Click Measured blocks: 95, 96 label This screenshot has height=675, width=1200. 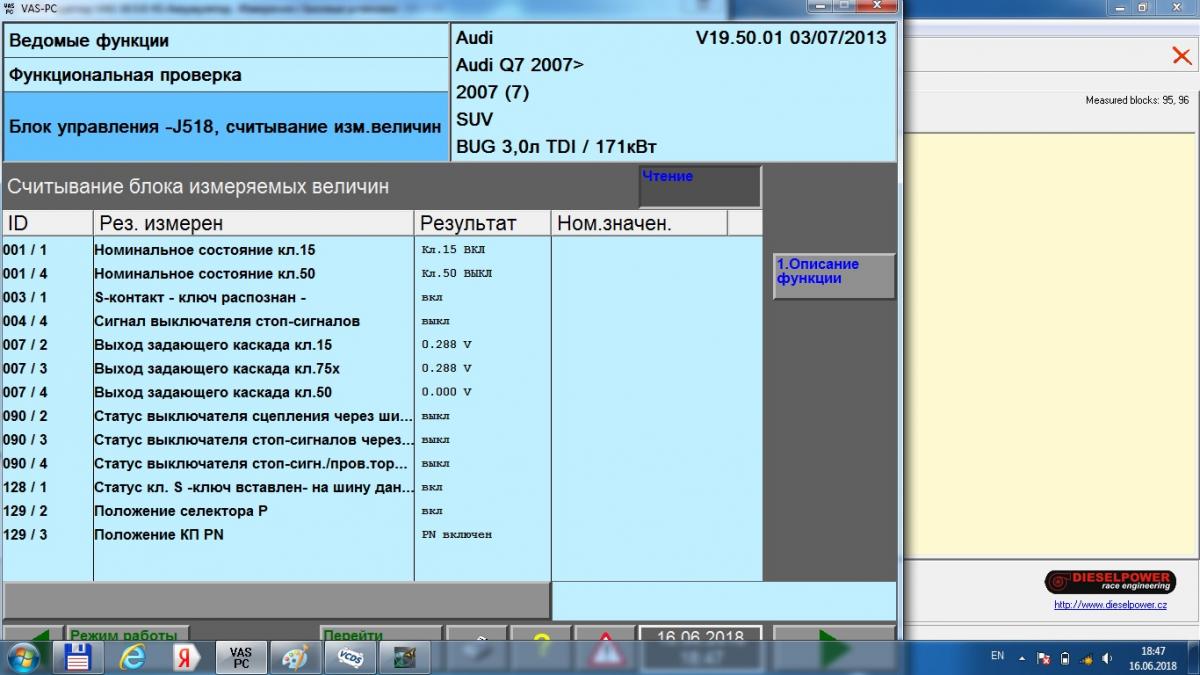point(1137,100)
